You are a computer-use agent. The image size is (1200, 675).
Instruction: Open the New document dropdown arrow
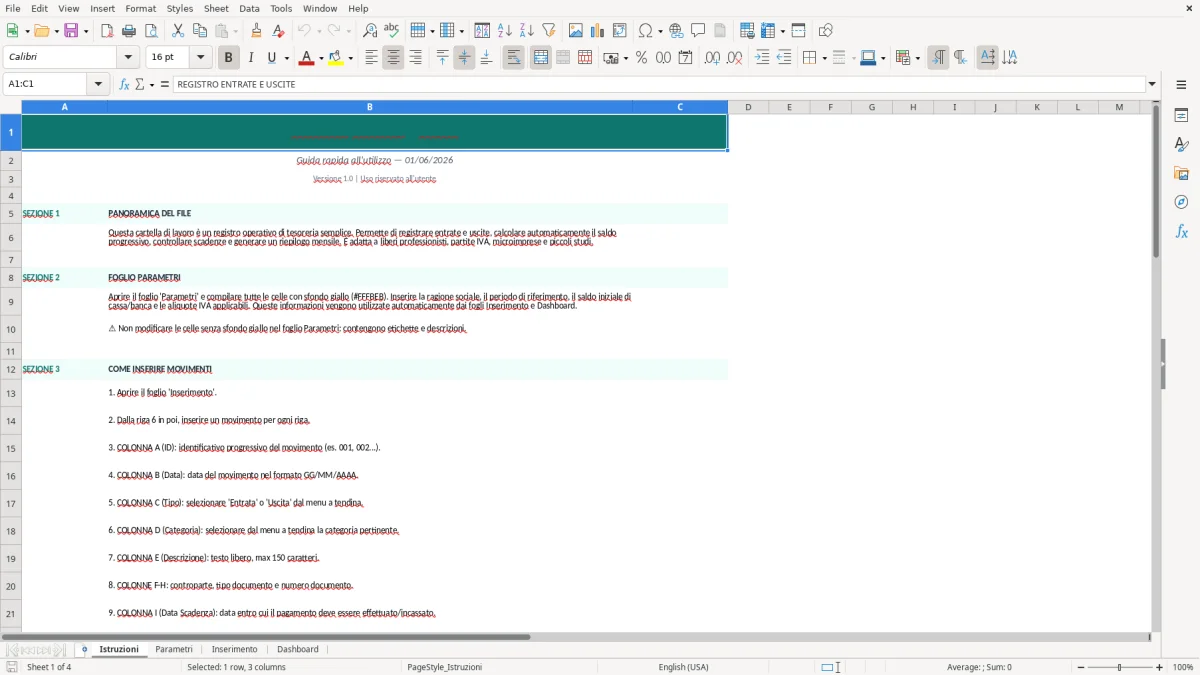[26, 31]
